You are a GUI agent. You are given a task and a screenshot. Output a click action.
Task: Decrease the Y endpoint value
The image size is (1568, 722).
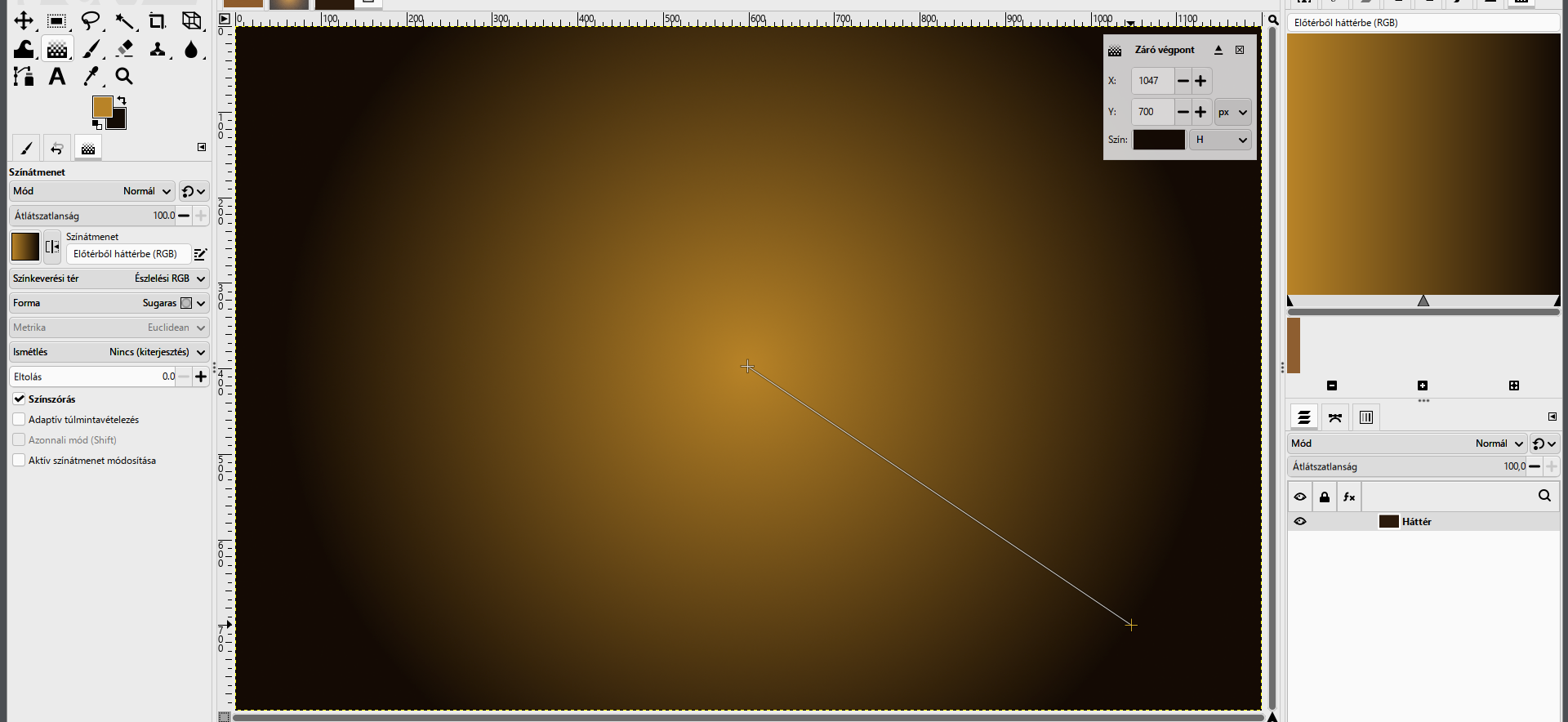point(1183,112)
